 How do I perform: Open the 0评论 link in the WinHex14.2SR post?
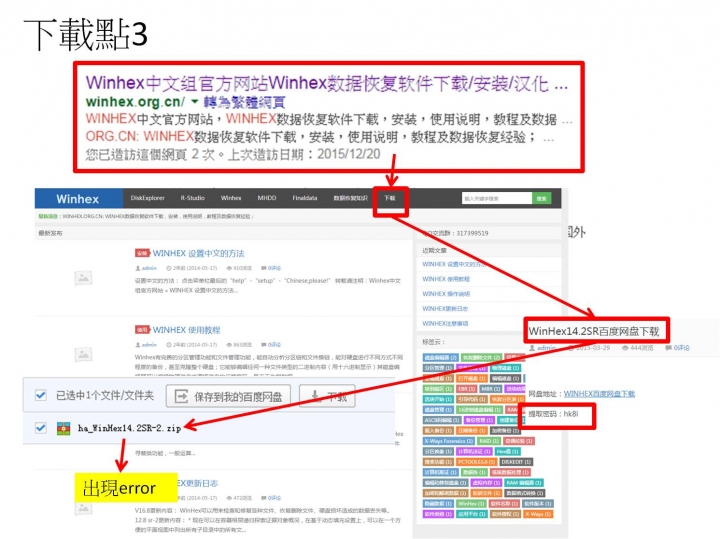click(681, 348)
